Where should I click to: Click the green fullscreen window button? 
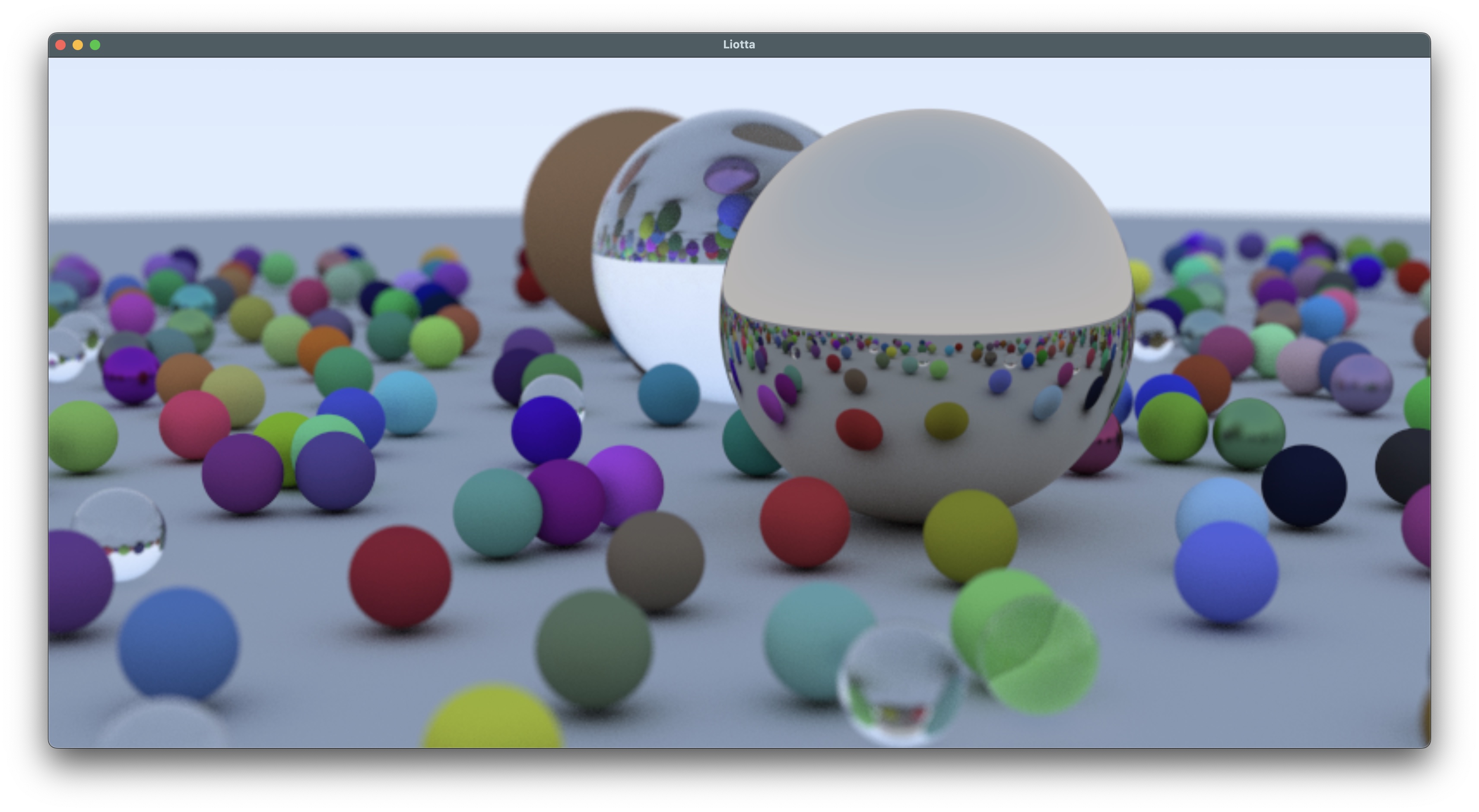(x=95, y=45)
